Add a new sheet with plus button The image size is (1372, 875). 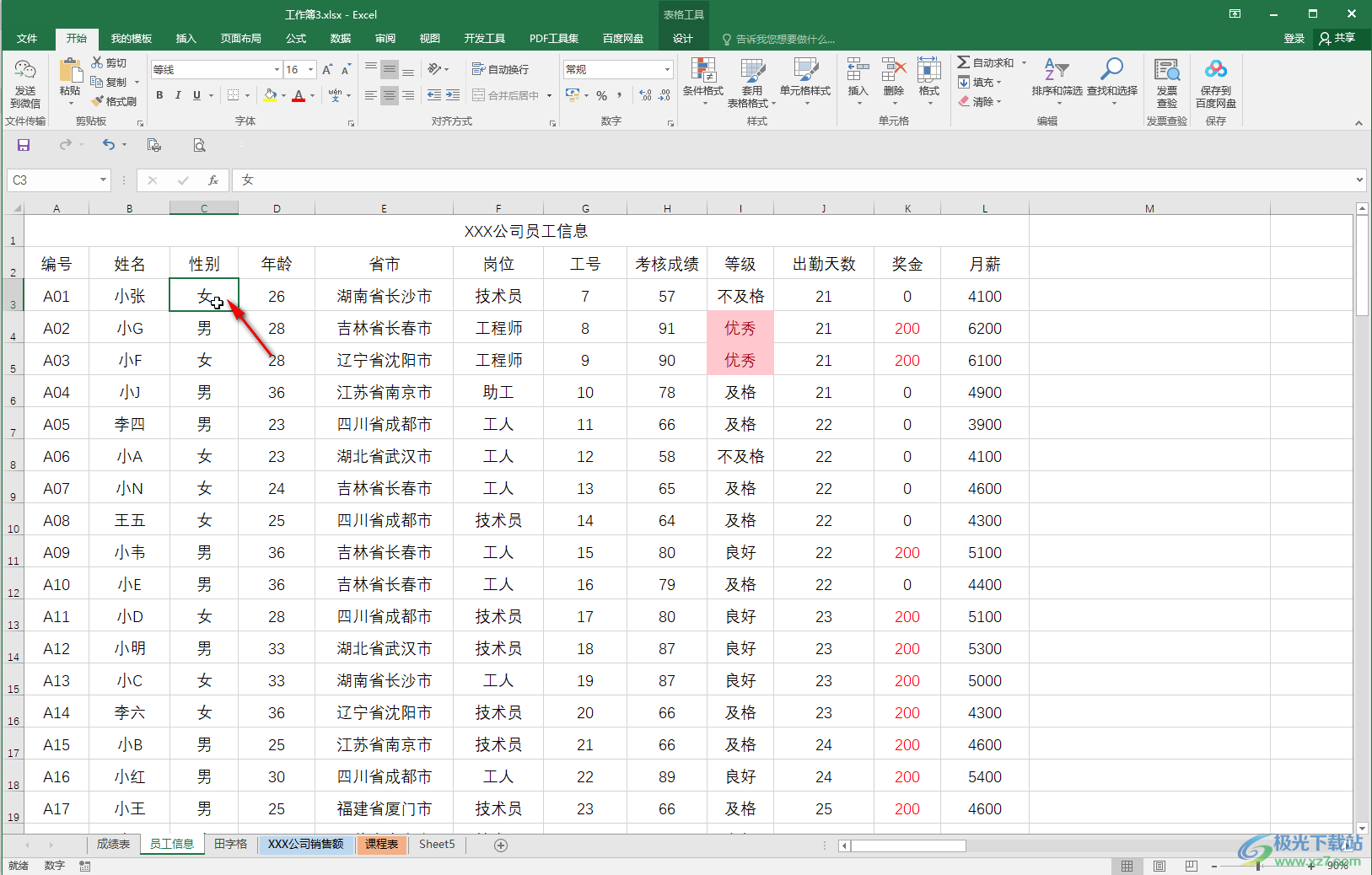tap(501, 845)
